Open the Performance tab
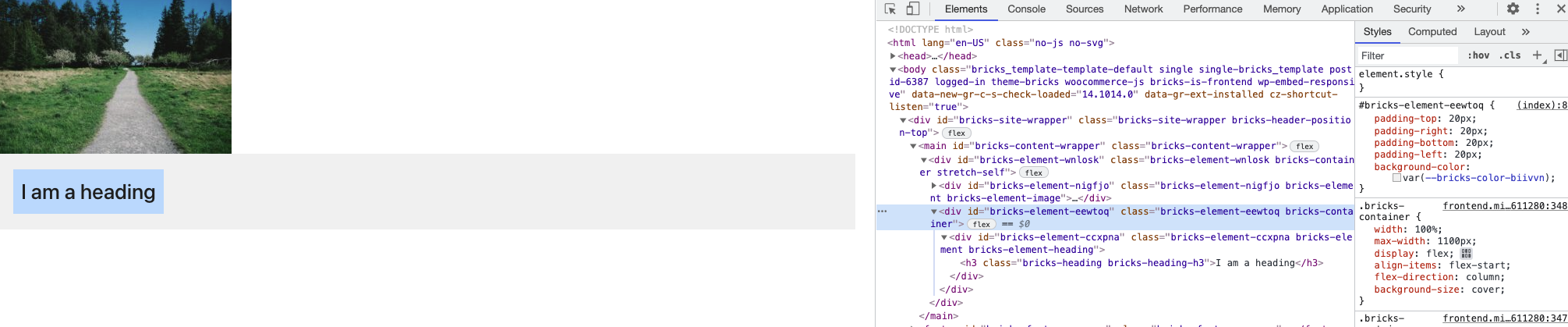Screen dimensions: 1568x327 pos(1212,9)
